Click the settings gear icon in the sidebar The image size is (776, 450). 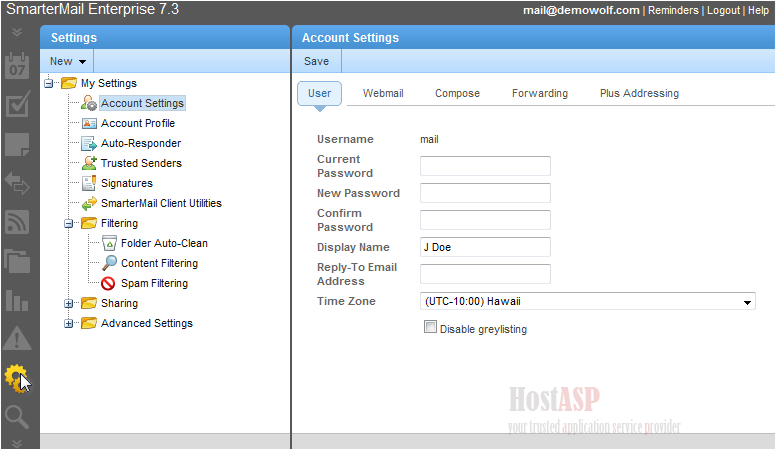pyautogui.click(x=17, y=378)
